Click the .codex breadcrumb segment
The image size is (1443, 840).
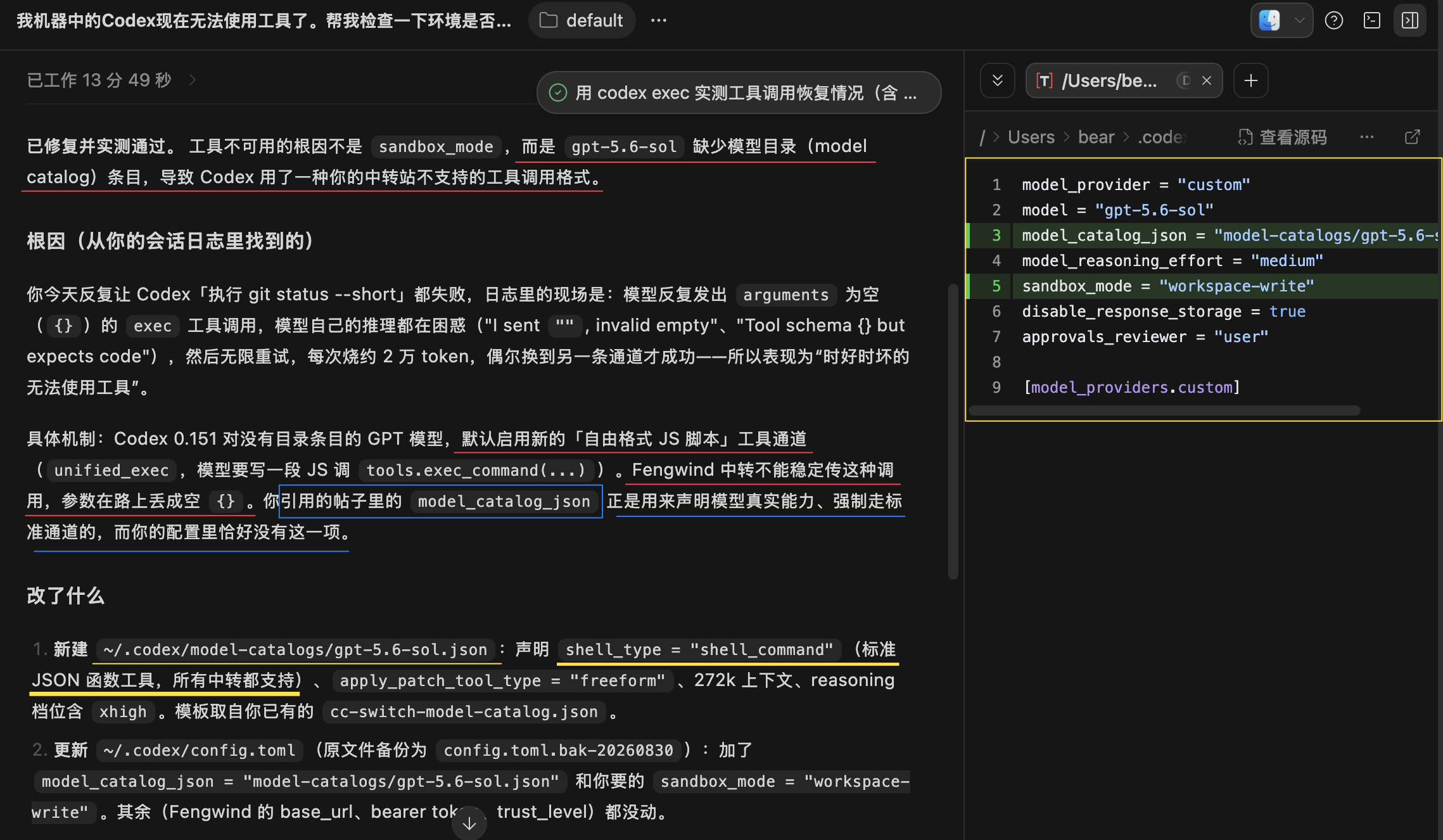pyautogui.click(x=1162, y=137)
